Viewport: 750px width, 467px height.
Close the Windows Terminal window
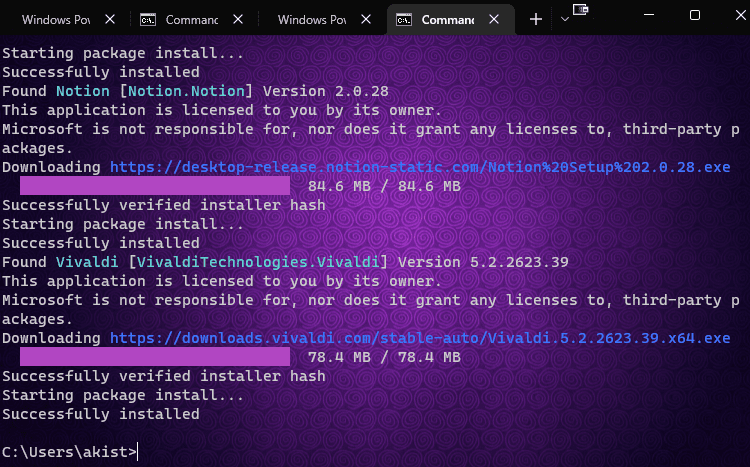coord(740,15)
